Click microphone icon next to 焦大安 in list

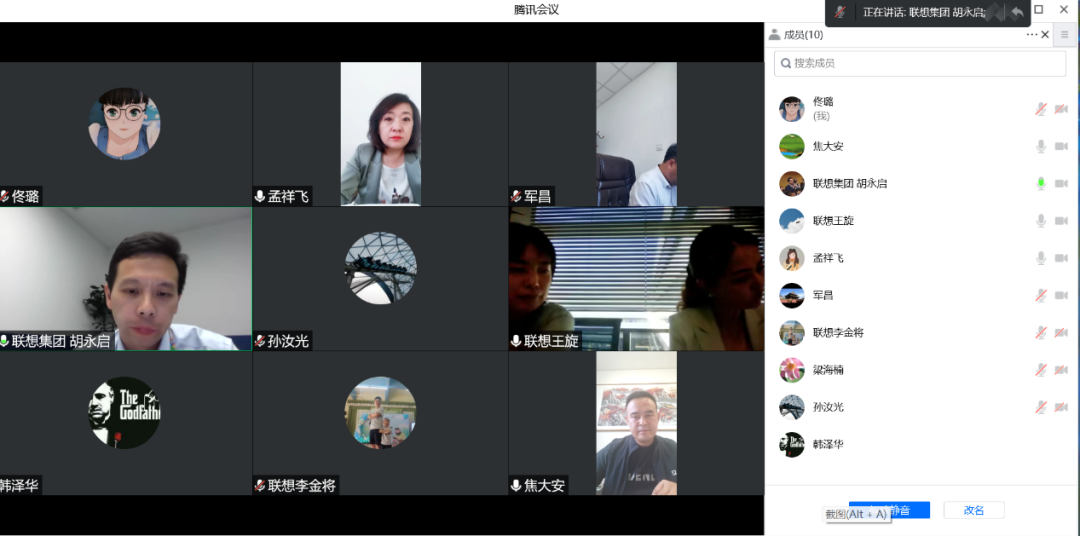[1041, 146]
